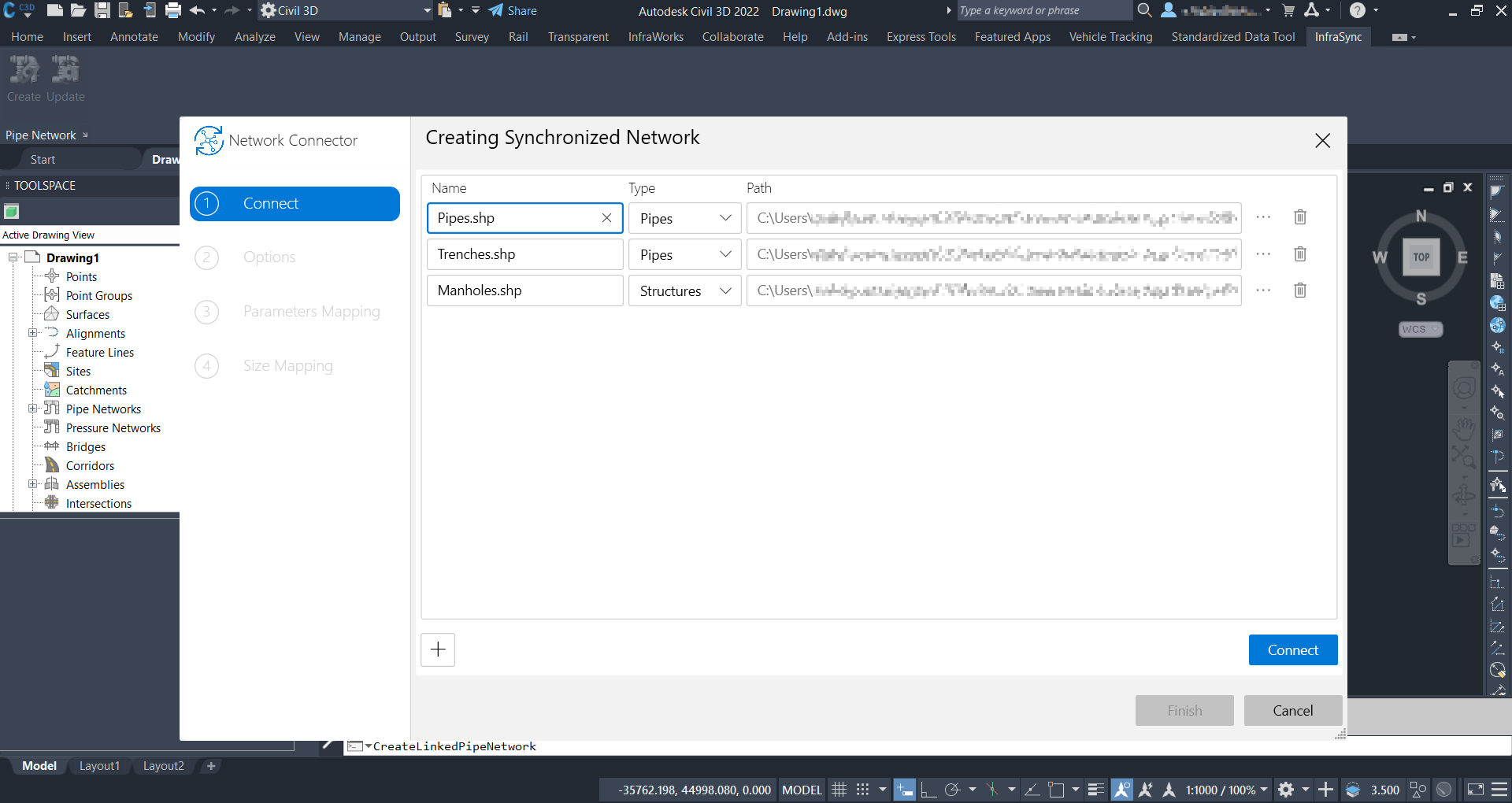The height and width of the screenshot is (803, 1512).
Task: Expand the Alignments tree node
Action: (33, 333)
